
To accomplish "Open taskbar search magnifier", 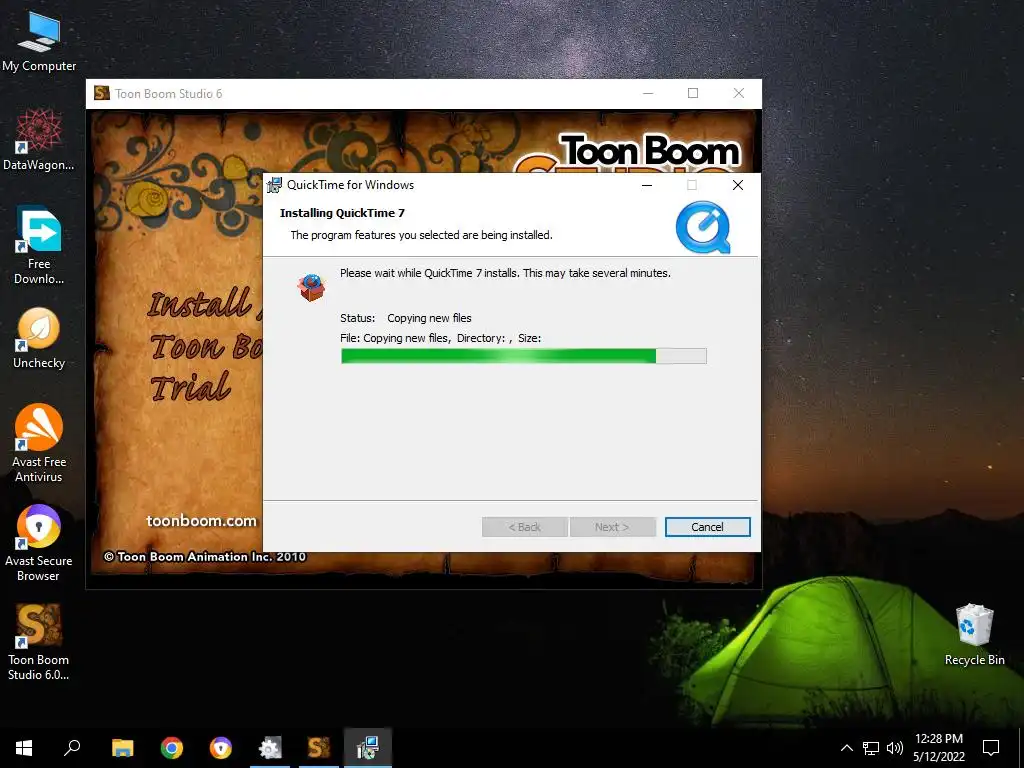I will (72, 748).
